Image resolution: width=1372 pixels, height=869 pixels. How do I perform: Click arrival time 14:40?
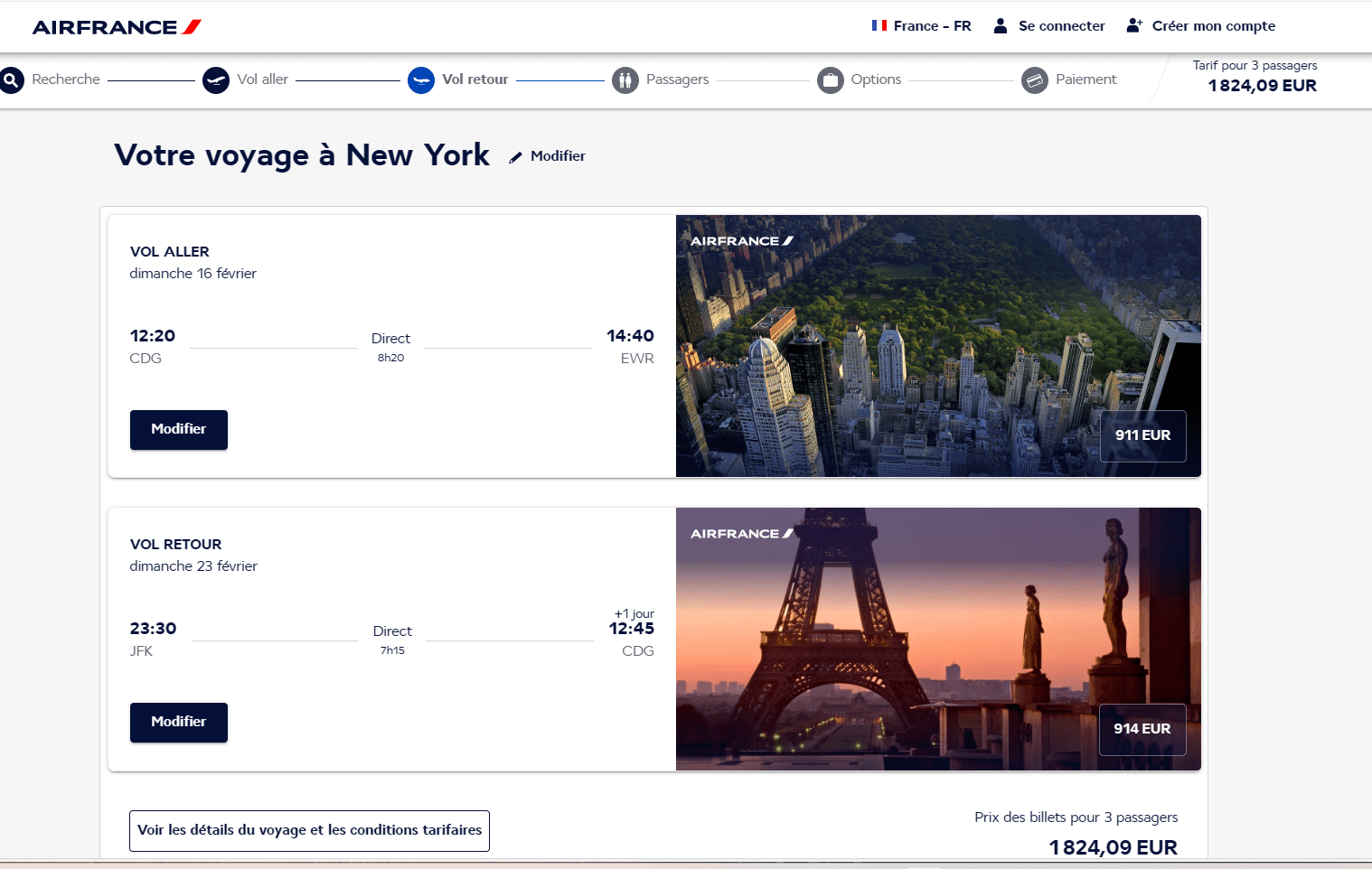[x=630, y=336]
